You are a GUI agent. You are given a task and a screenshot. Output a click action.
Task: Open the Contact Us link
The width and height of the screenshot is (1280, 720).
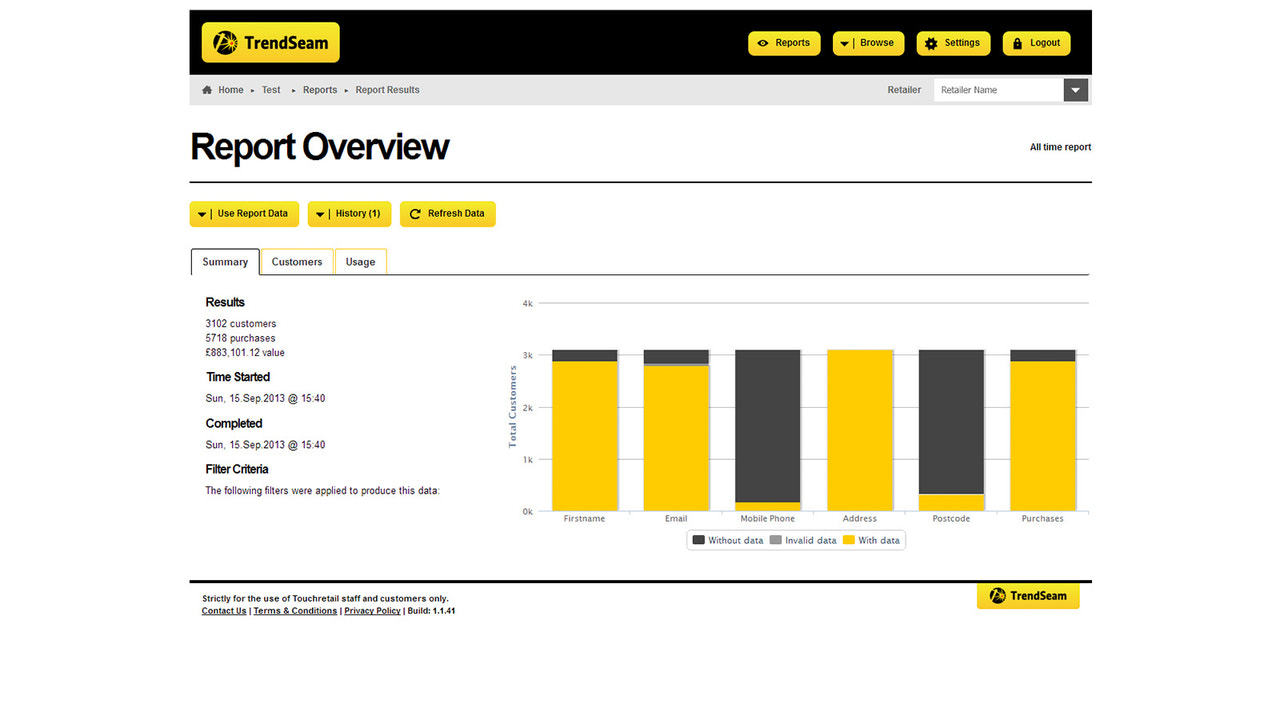(x=223, y=610)
